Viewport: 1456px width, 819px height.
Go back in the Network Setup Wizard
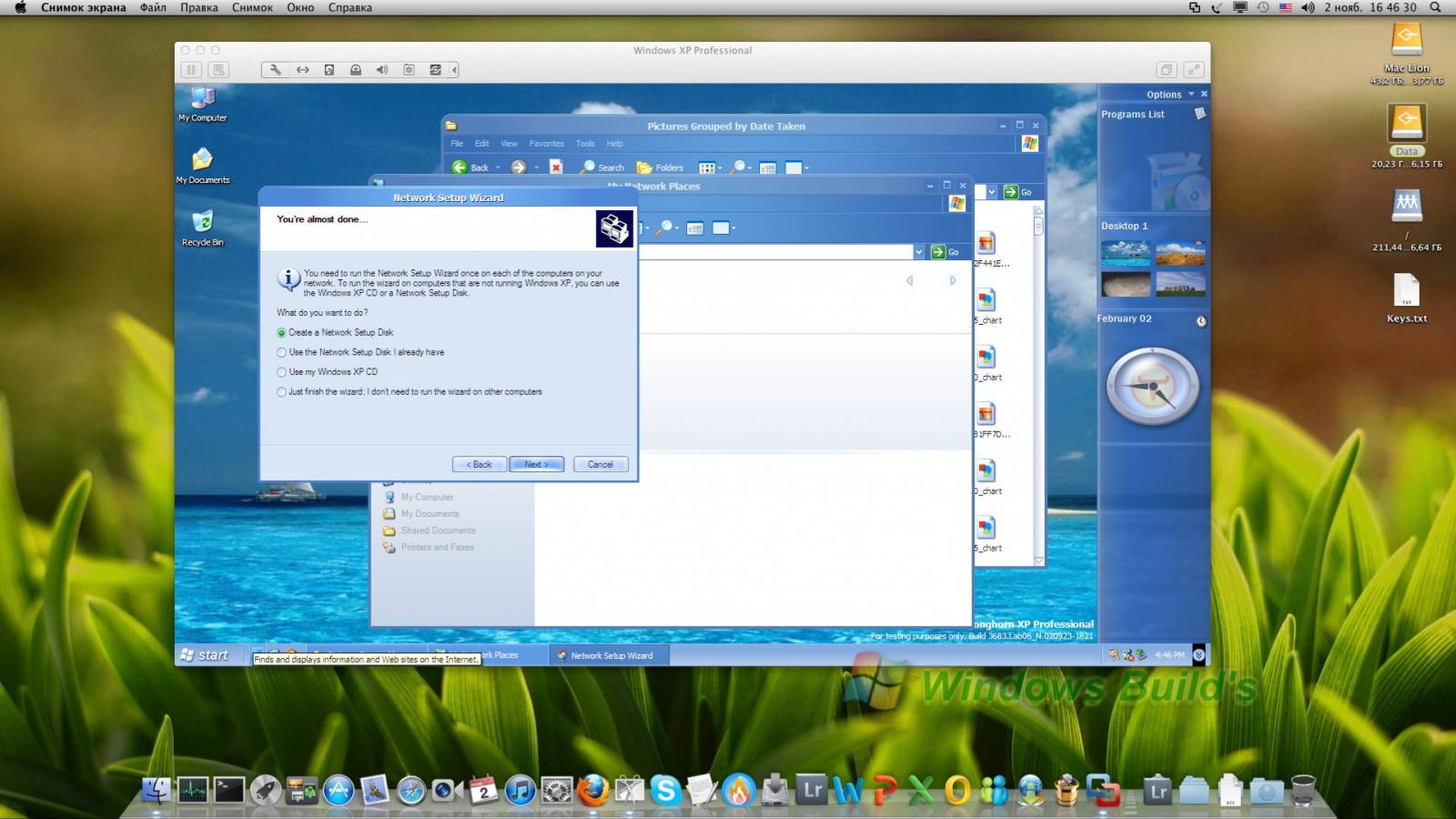click(x=480, y=464)
